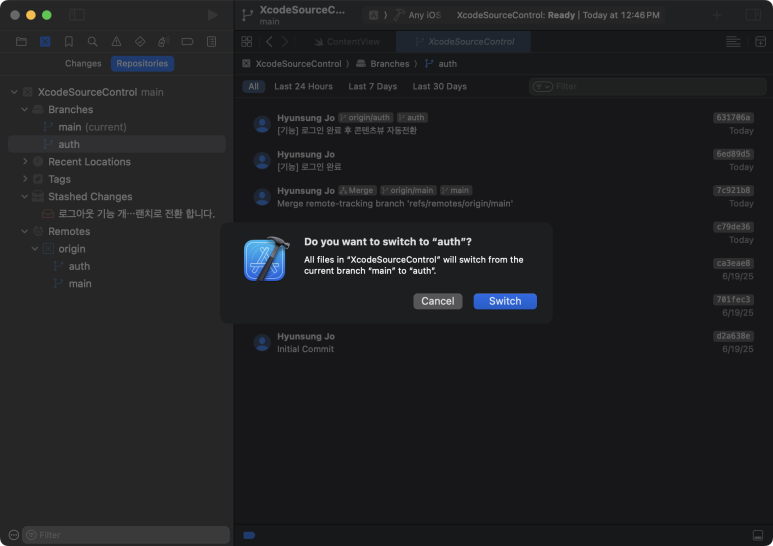Image resolution: width=773 pixels, height=546 pixels.
Task: Add an editor on the right
Action: tap(760, 42)
